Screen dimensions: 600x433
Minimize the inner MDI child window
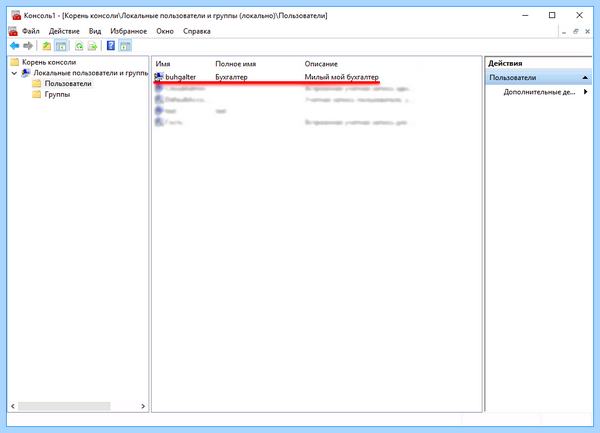(564, 32)
